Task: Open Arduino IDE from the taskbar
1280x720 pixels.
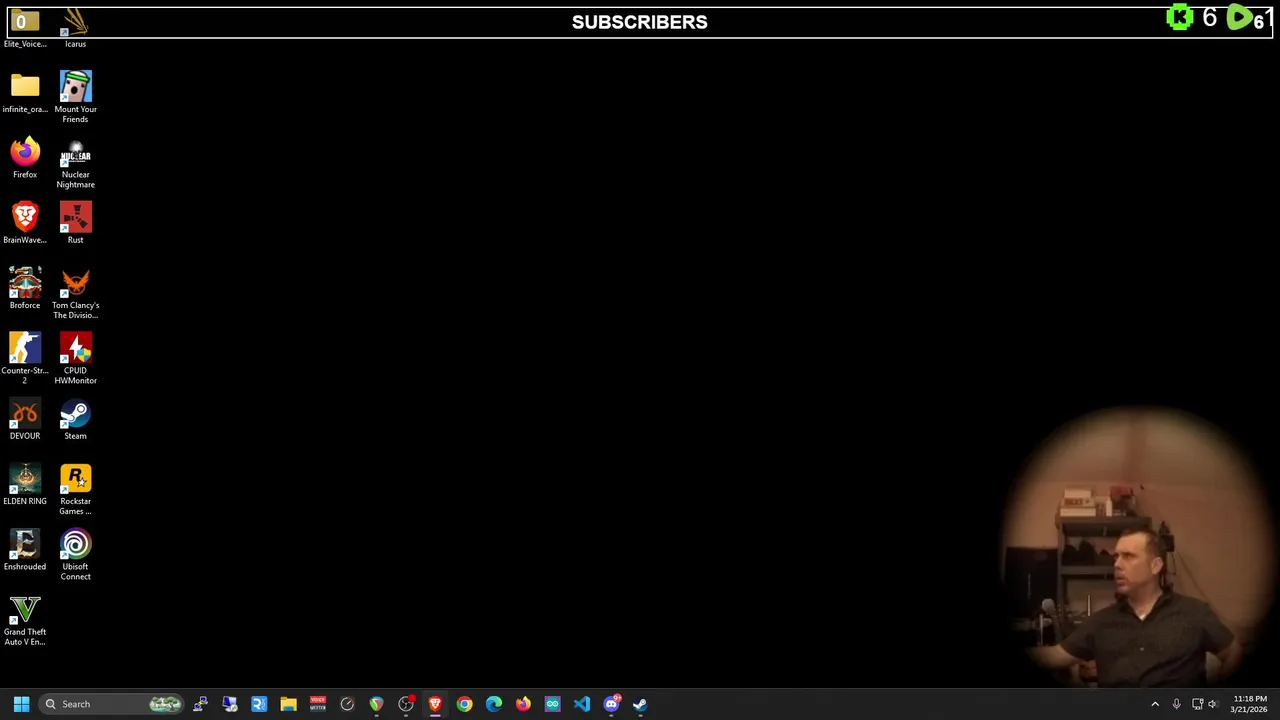Action: 552,704
